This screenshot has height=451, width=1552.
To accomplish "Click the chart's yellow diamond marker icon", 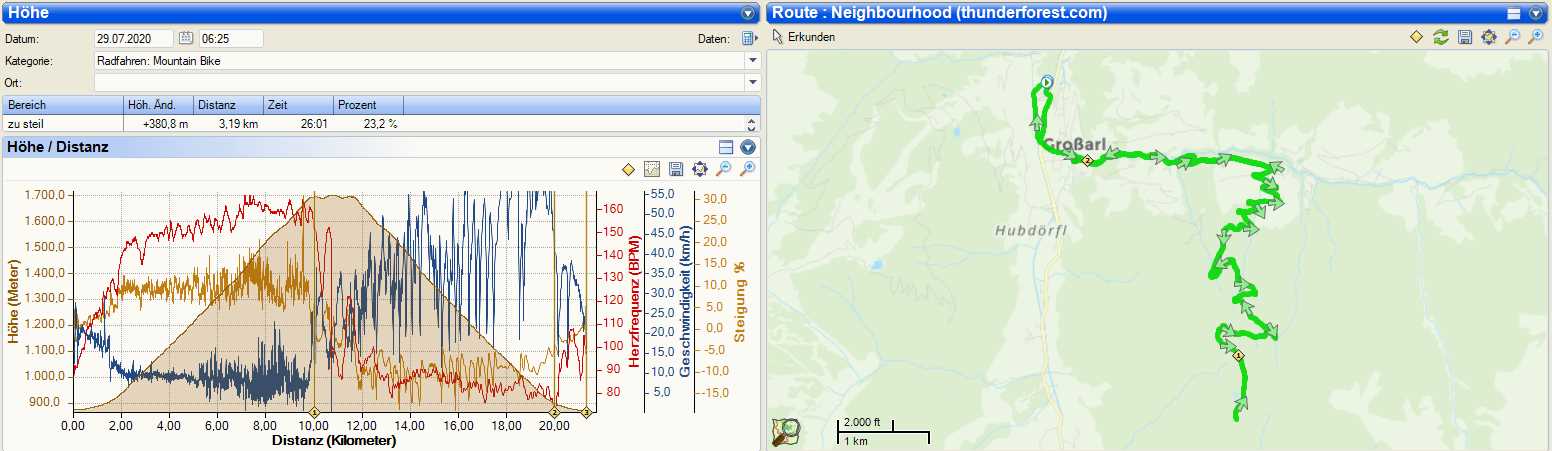I will [x=629, y=169].
